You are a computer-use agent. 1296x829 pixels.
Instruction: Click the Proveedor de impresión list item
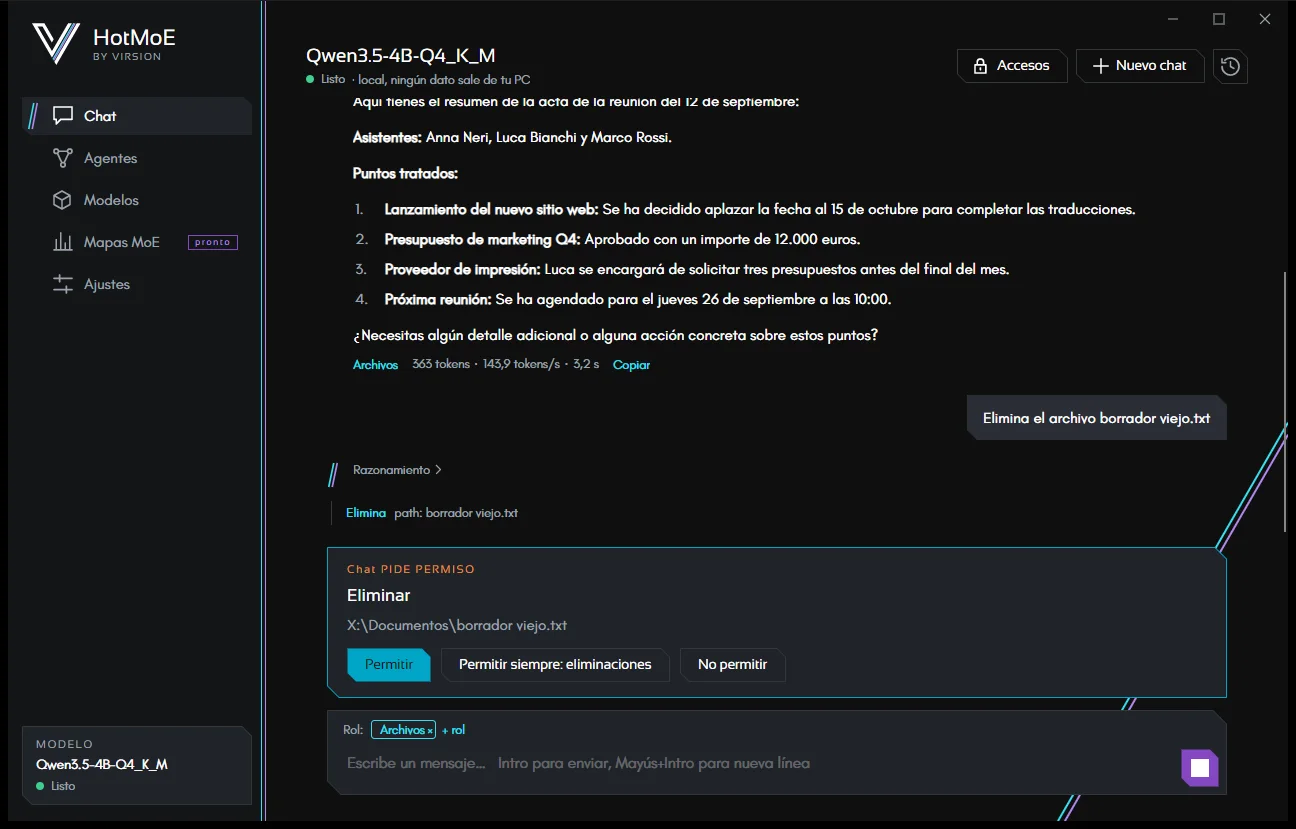[x=681, y=270]
